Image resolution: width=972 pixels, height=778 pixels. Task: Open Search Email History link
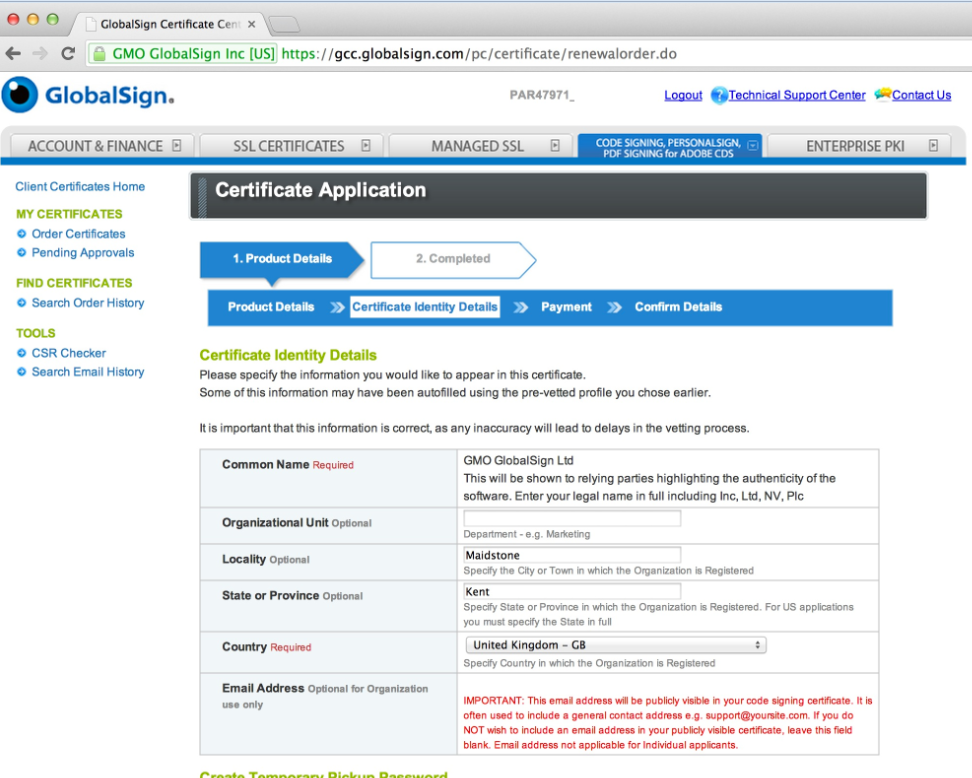88,371
